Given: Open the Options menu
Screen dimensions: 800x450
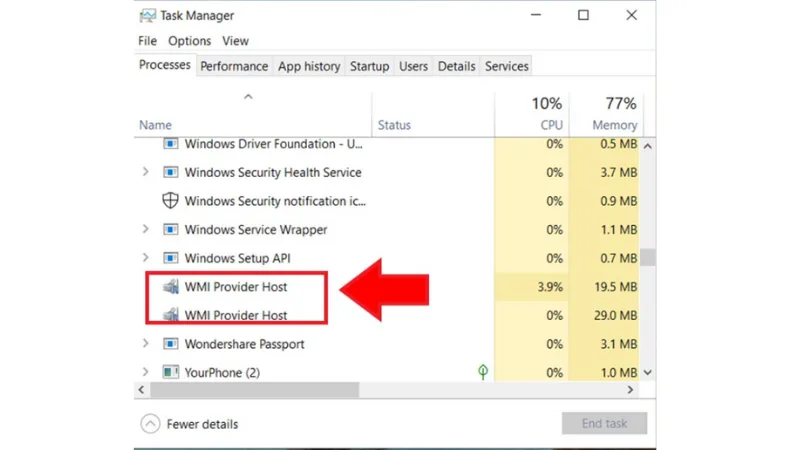Looking at the screenshot, I should pos(189,41).
